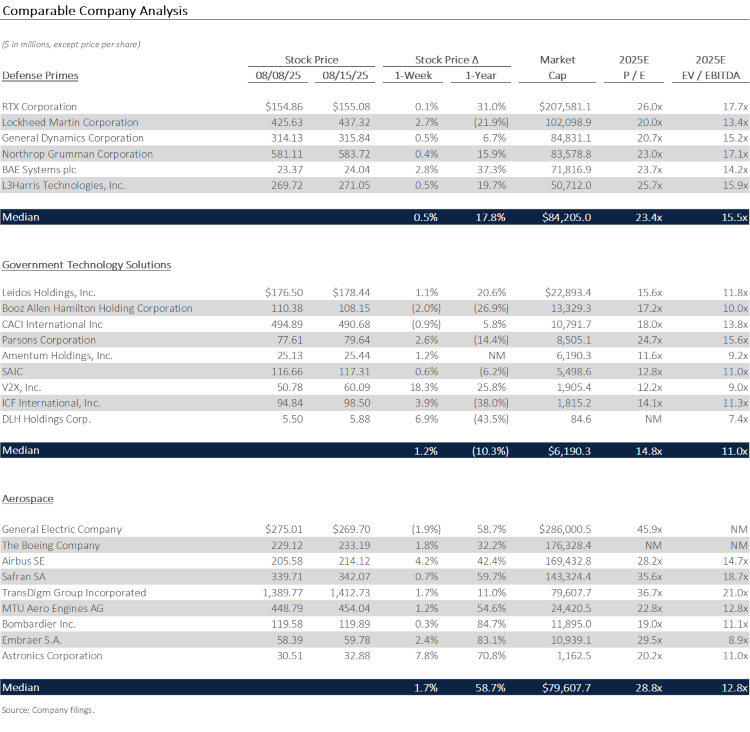750x732 pixels.
Task: Select the Market Cap column header
Action: pyautogui.click(x=557, y=67)
